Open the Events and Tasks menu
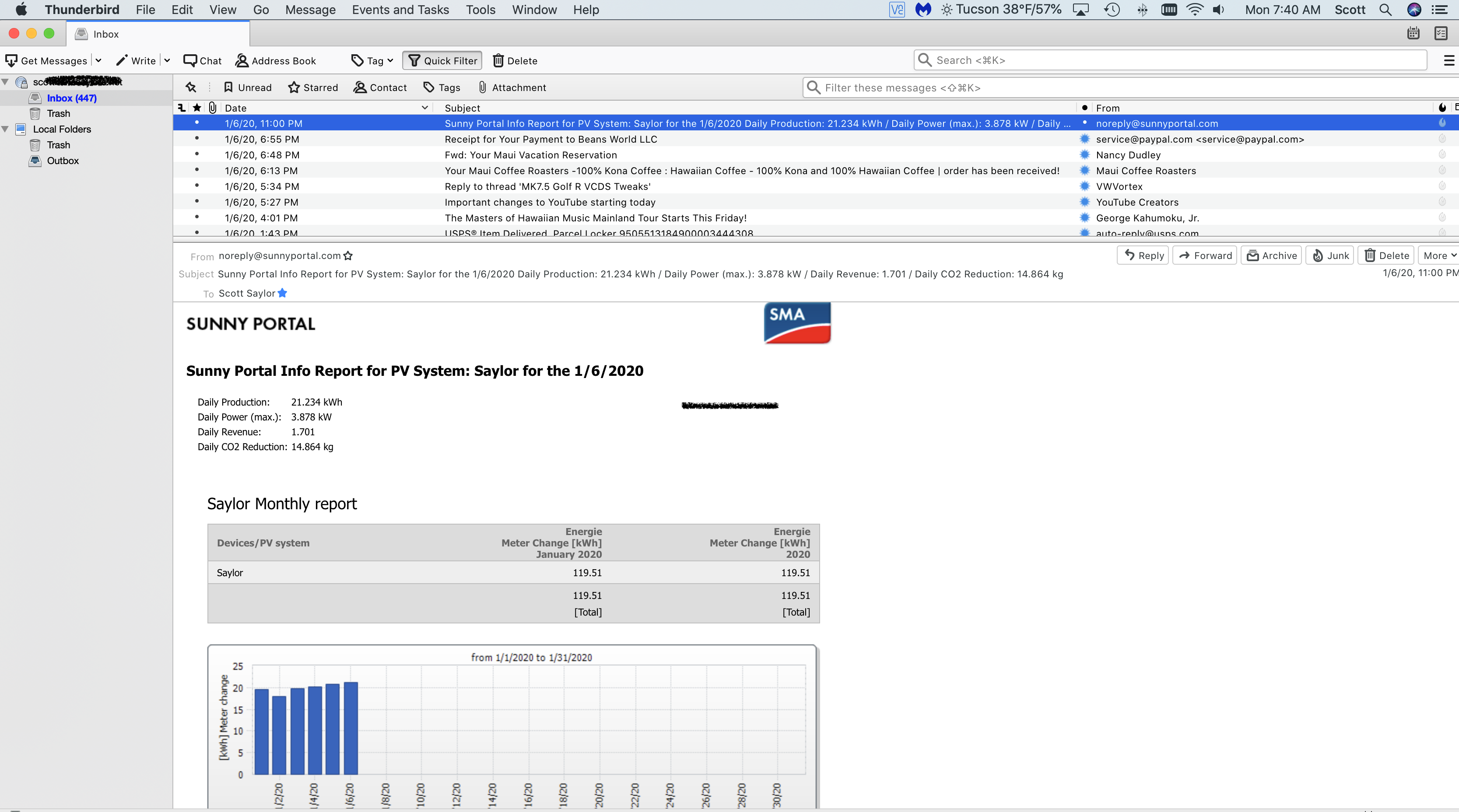Viewport: 1459px width, 812px height. [x=400, y=10]
